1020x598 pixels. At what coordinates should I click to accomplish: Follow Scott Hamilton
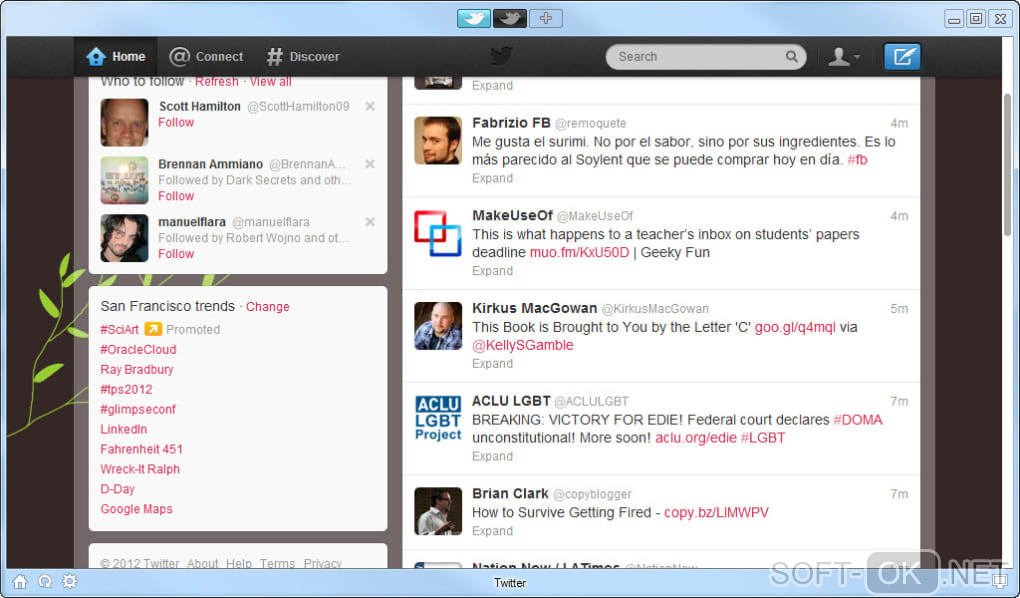click(x=176, y=122)
